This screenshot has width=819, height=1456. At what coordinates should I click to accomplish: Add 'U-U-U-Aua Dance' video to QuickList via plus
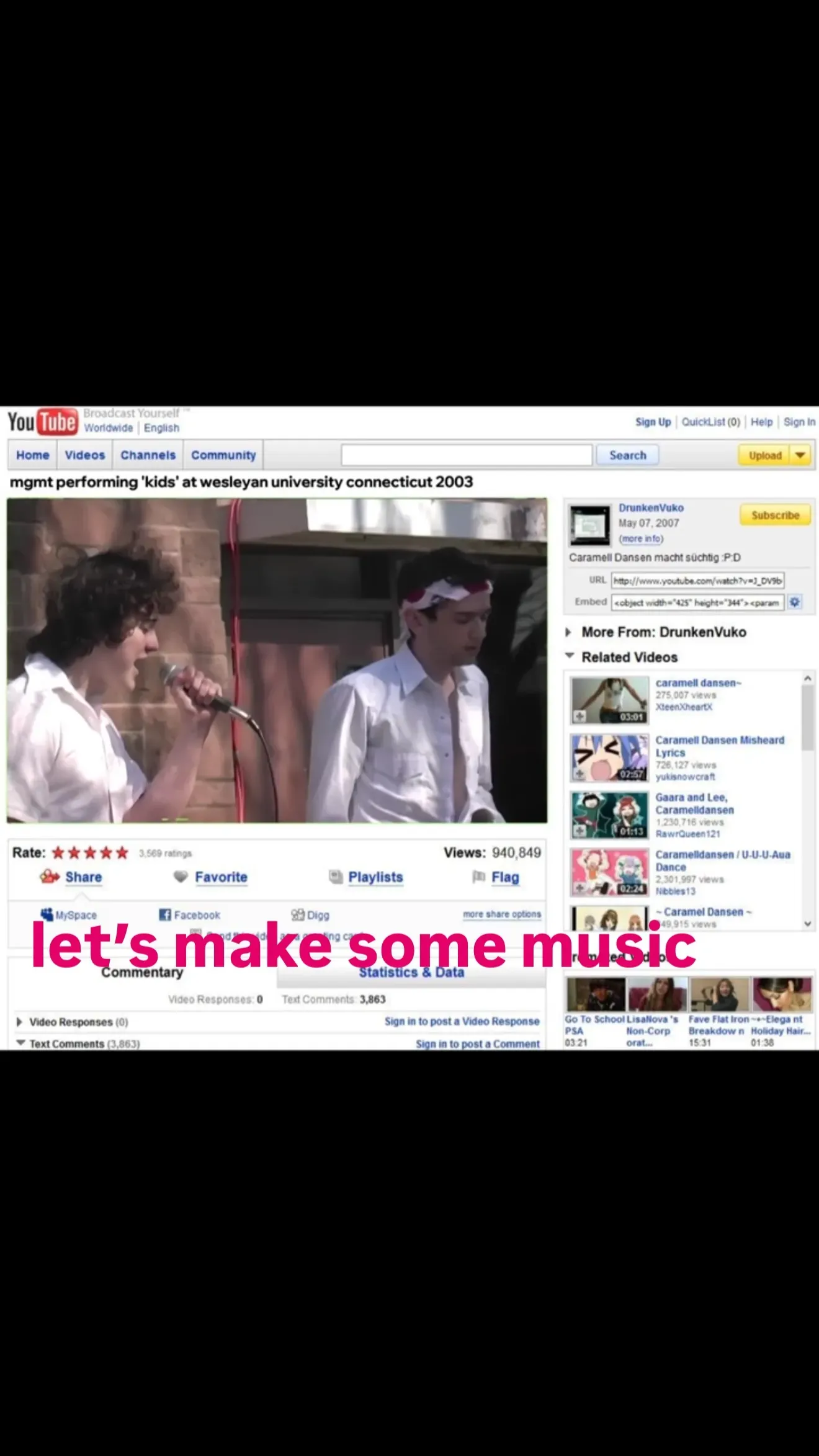pos(579,888)
